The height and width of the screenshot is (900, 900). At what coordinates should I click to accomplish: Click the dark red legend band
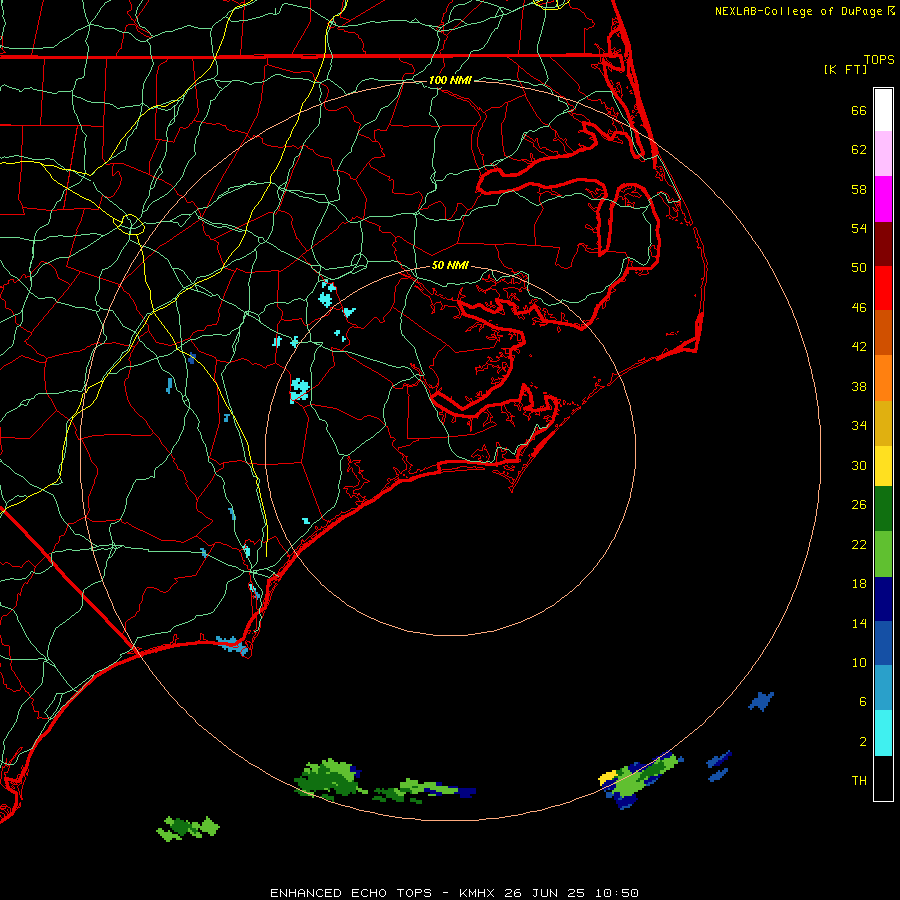pos(883,244)
